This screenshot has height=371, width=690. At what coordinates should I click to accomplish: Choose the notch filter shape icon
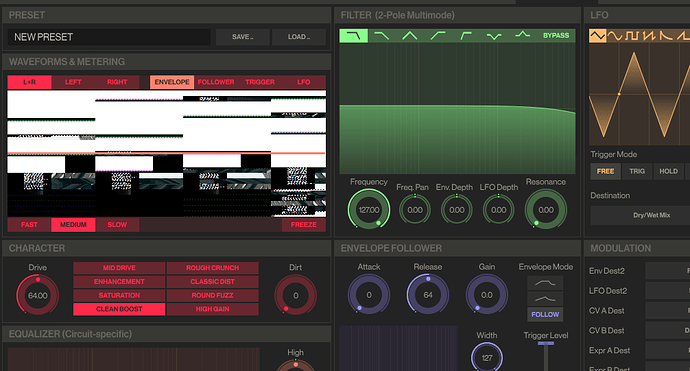point(494,36)
